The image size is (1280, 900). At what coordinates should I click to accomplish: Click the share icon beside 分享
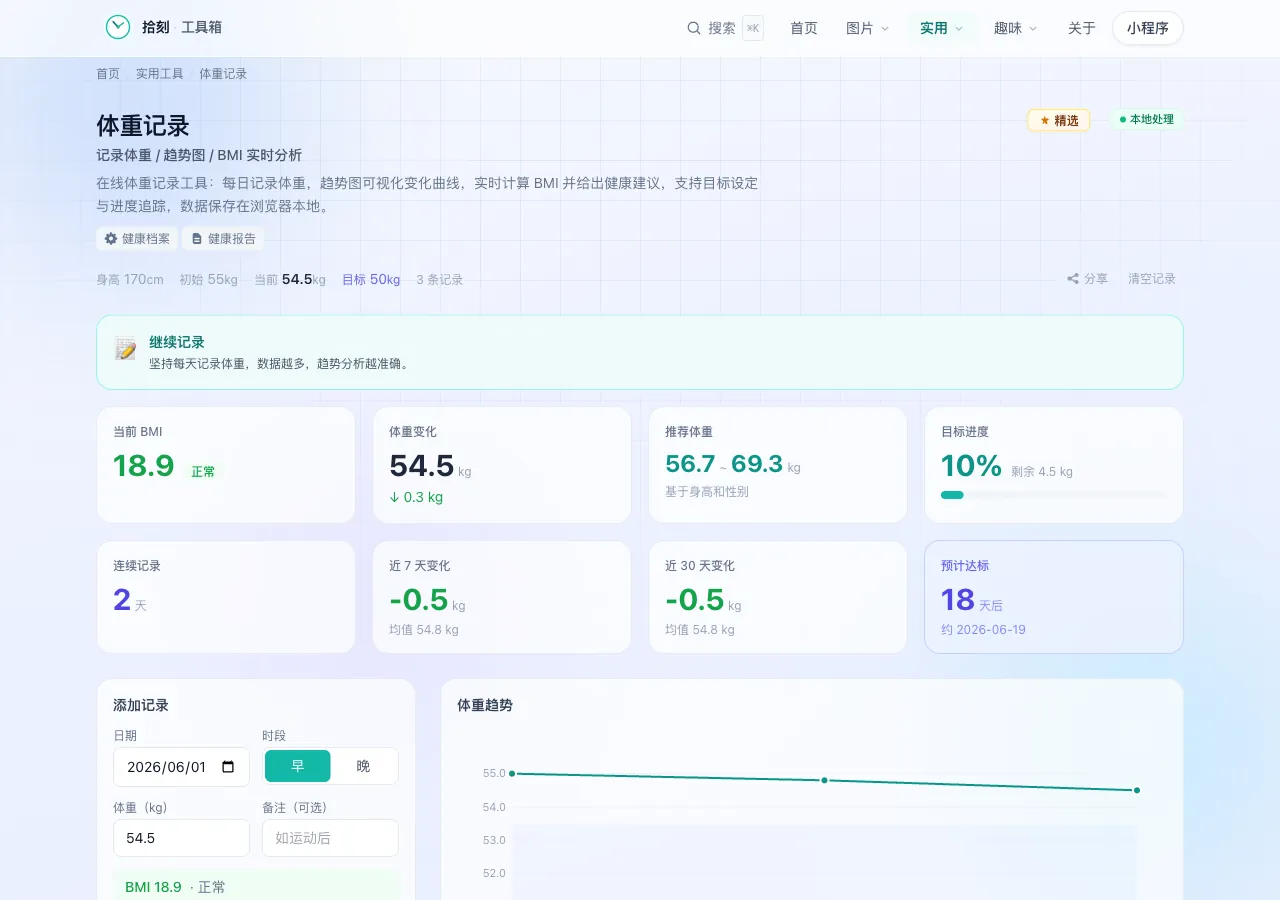[x=1073, y=279]
